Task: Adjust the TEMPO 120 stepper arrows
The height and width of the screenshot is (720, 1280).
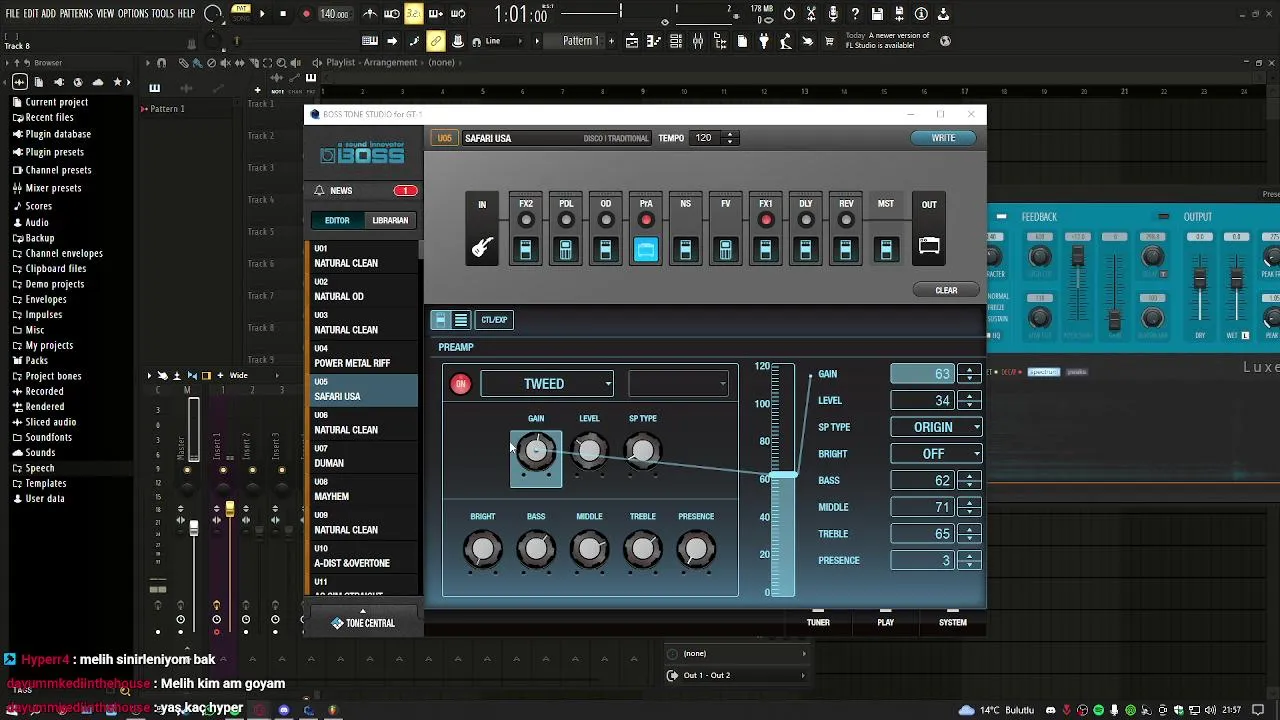Action: pos(730,138)
